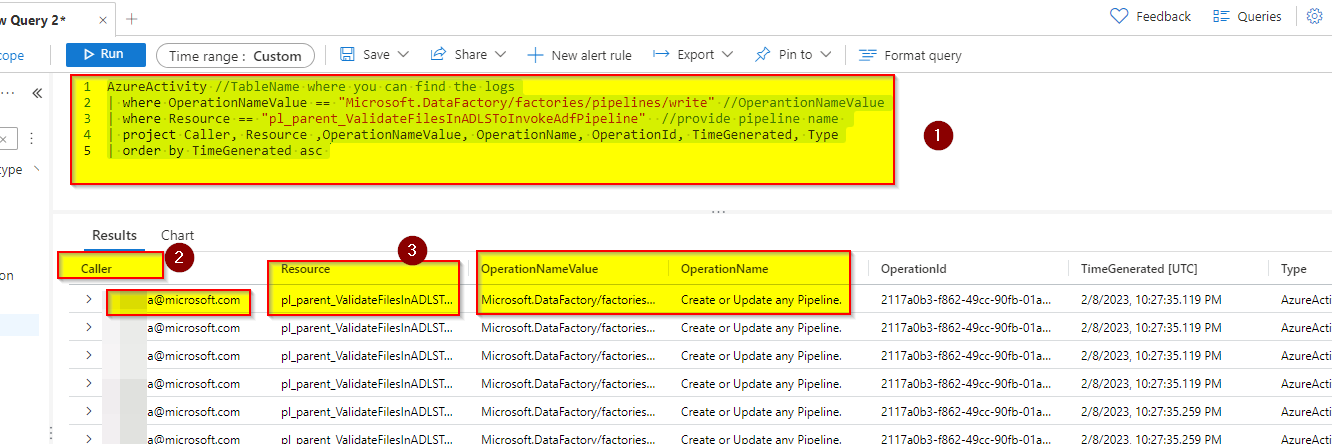The image size is (1332, 444).
Task: Open the Queries panel
Action: (x=1247, y=16)
